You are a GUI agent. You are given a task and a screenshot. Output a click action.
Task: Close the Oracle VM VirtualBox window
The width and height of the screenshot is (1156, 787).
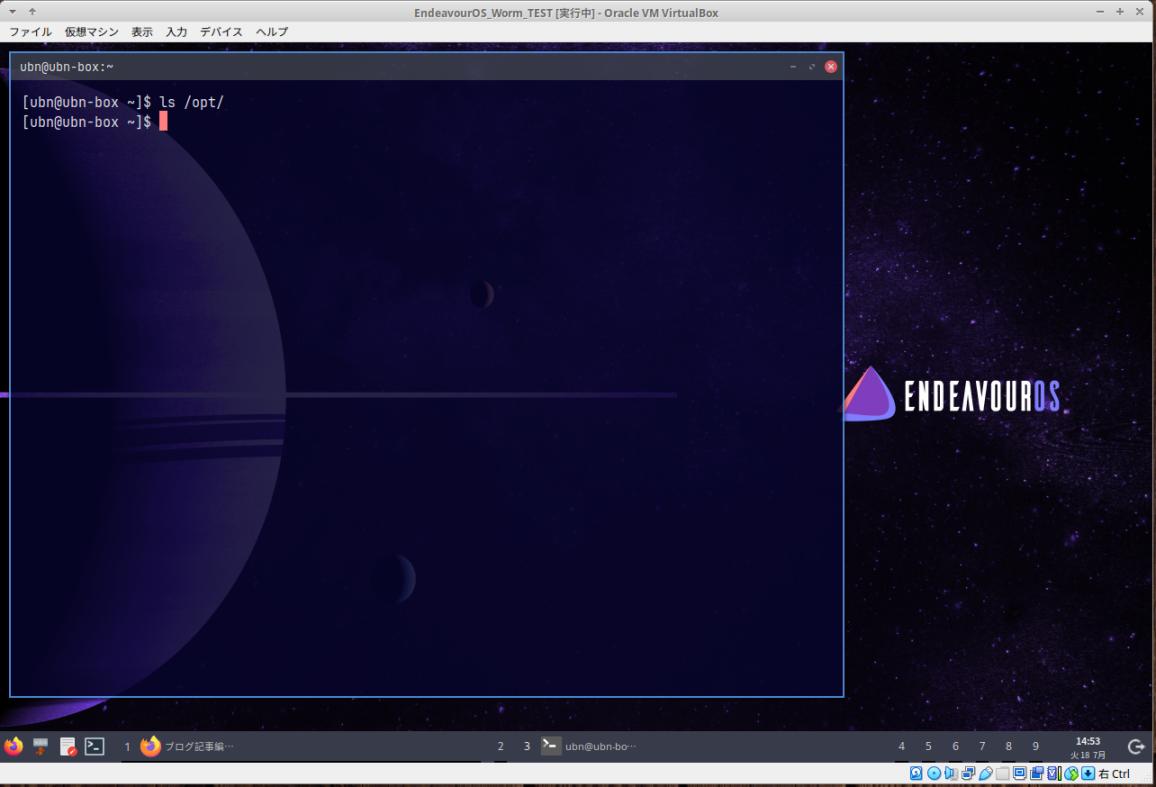(1140, 12)
